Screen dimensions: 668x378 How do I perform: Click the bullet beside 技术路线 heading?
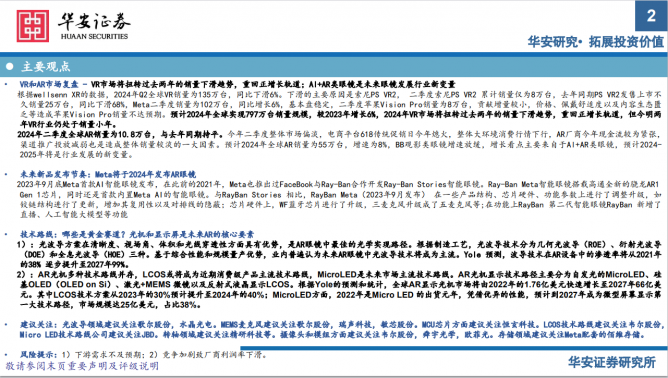6,234
